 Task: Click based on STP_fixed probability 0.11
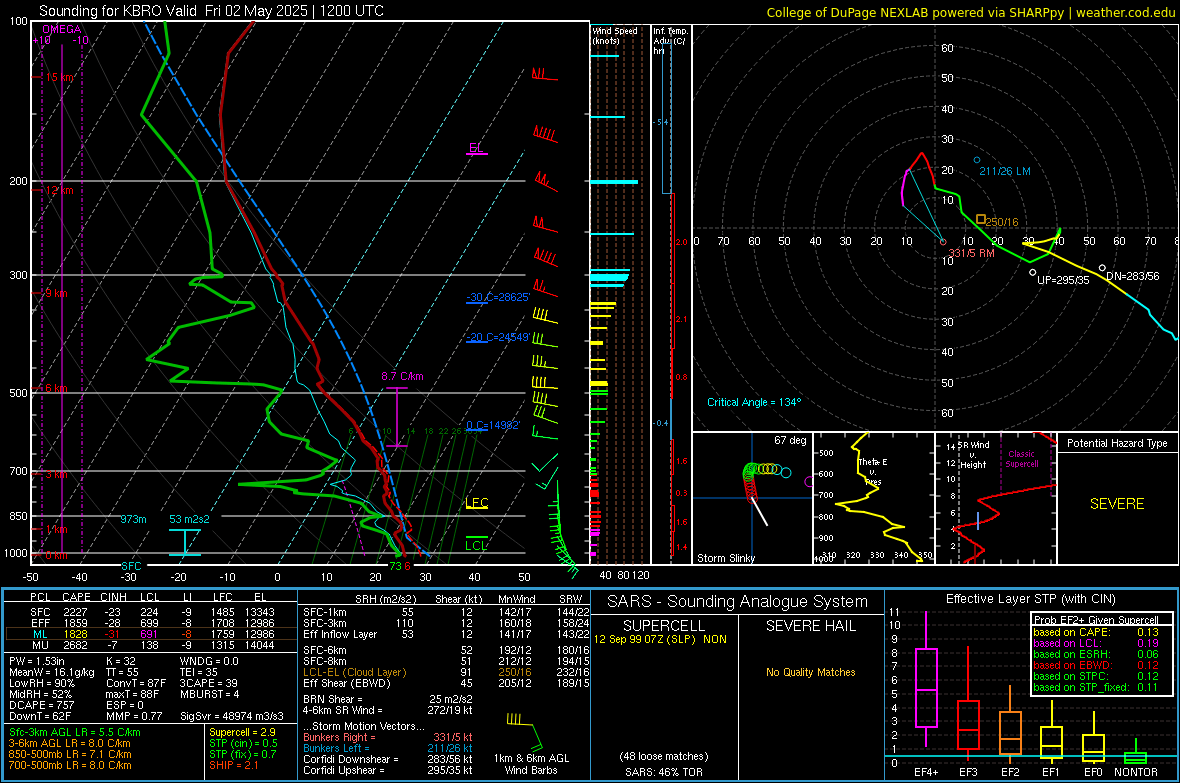(x=1096, y=687)
